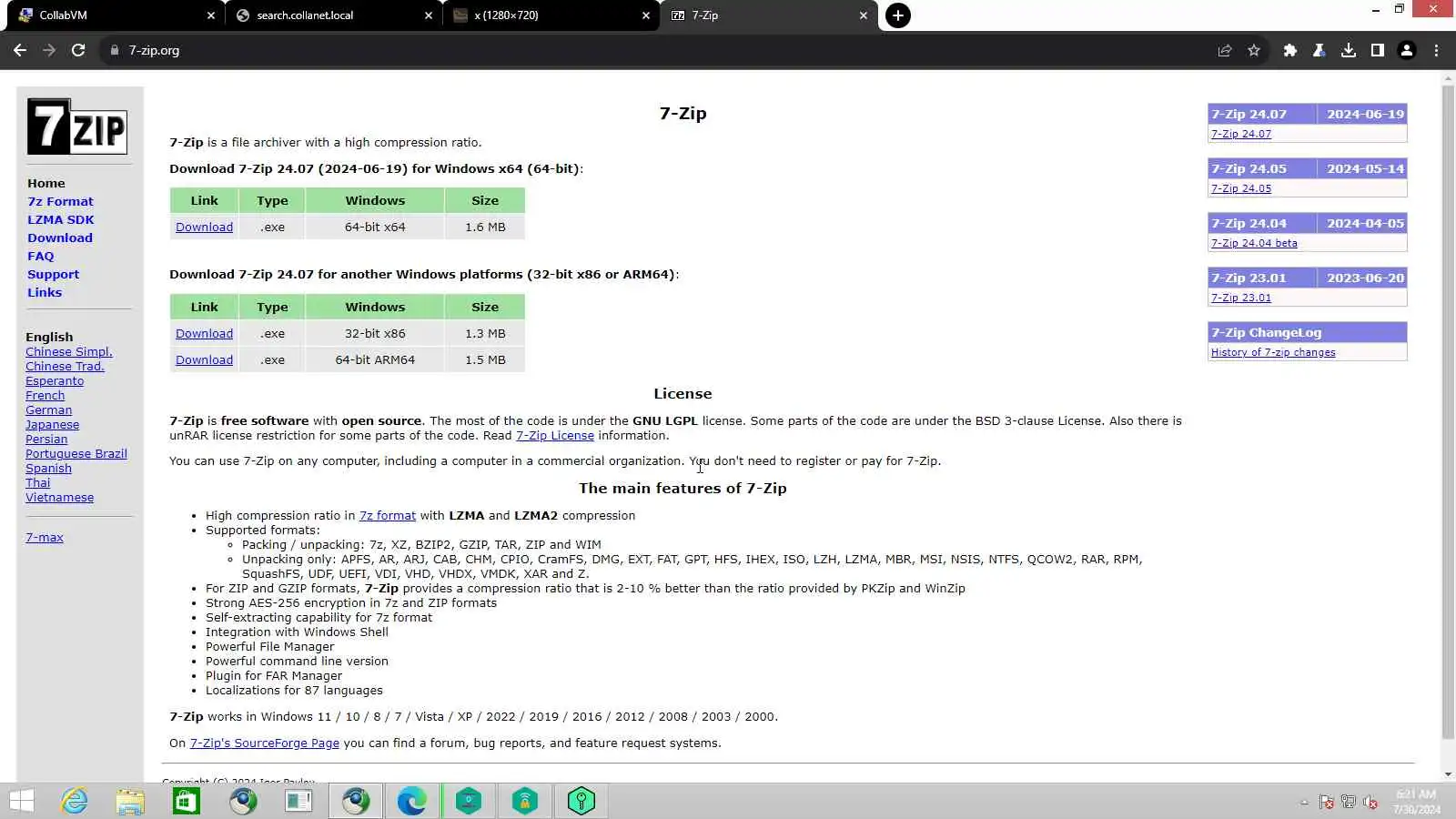Viewport: 1456px width, 819px height.
Task: Open the FAQ sidebar link
Action: (41, 256)
